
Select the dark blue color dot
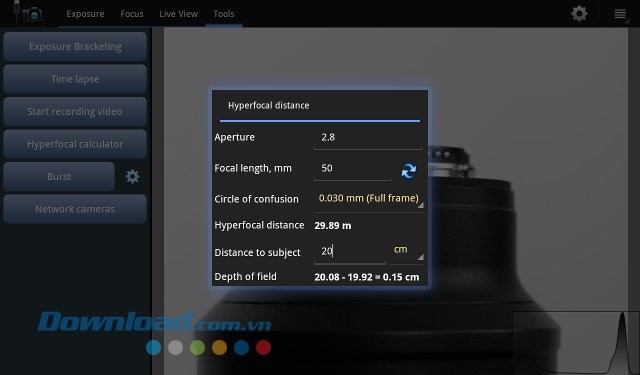[x=241, y=348]
